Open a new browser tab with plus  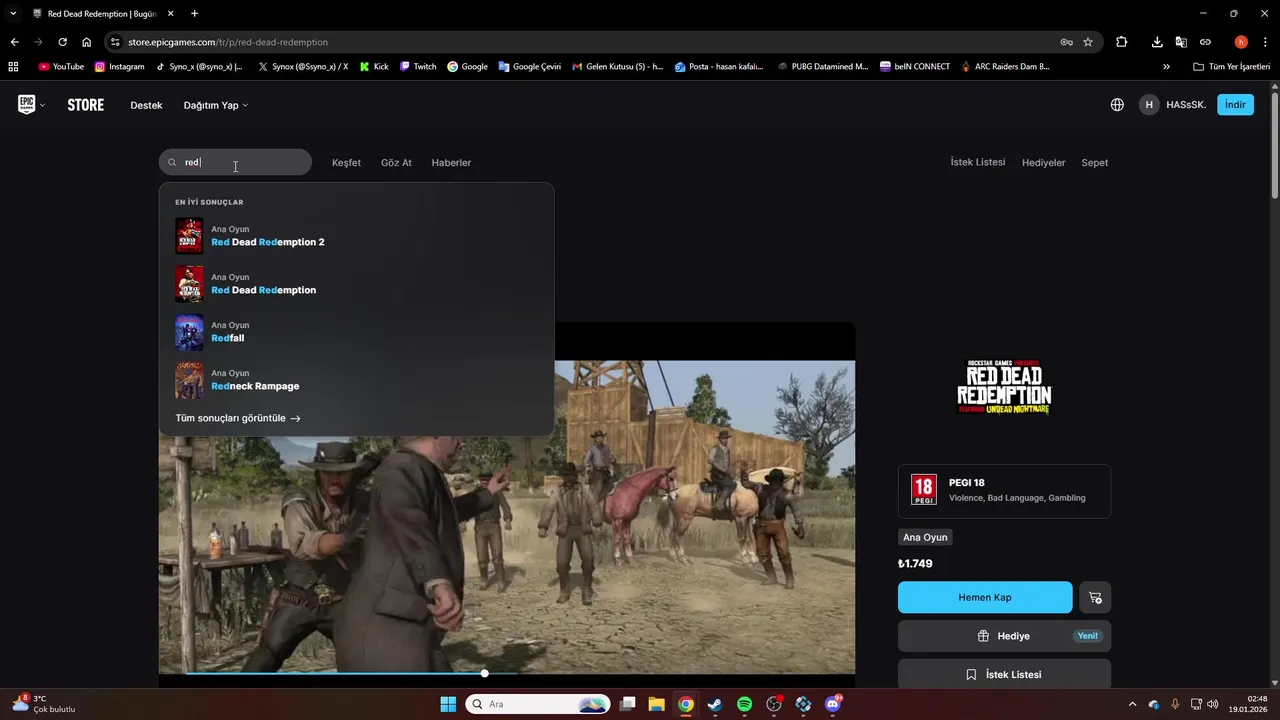coord(194,13)
